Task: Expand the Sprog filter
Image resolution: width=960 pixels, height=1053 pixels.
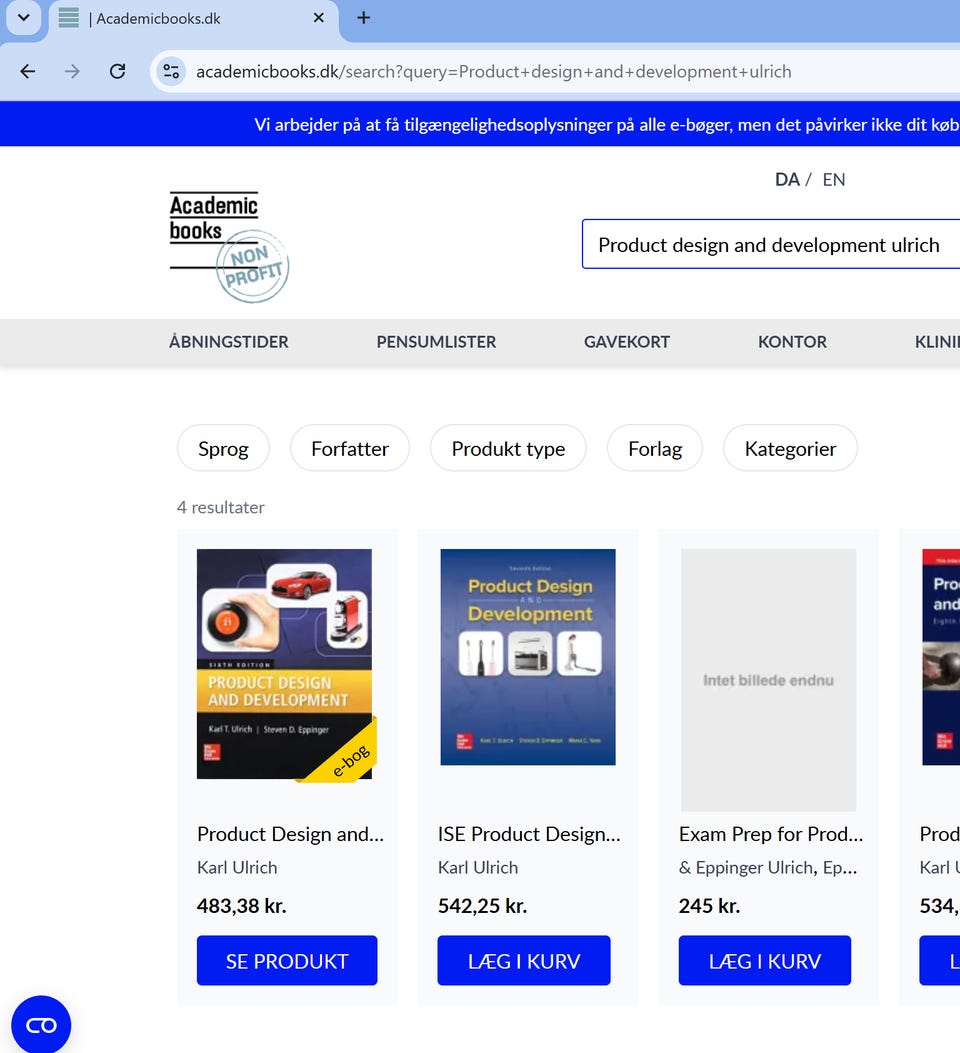Action: pos(224,448)
